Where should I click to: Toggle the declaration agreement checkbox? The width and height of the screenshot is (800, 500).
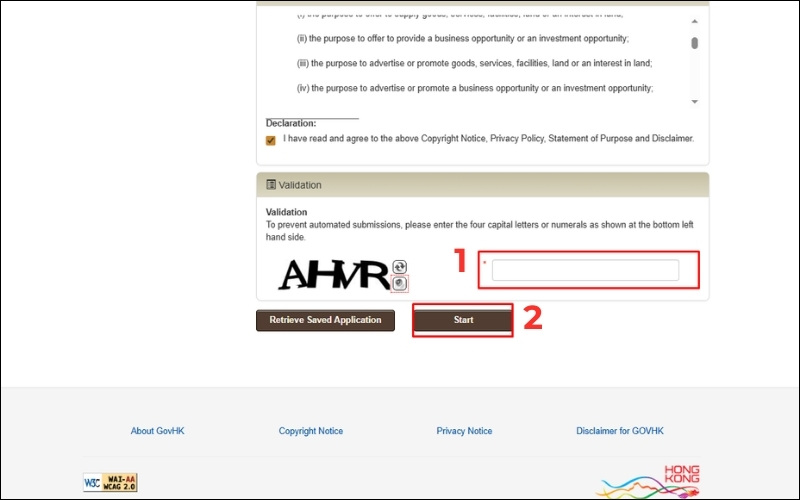(x=271, y=140)
